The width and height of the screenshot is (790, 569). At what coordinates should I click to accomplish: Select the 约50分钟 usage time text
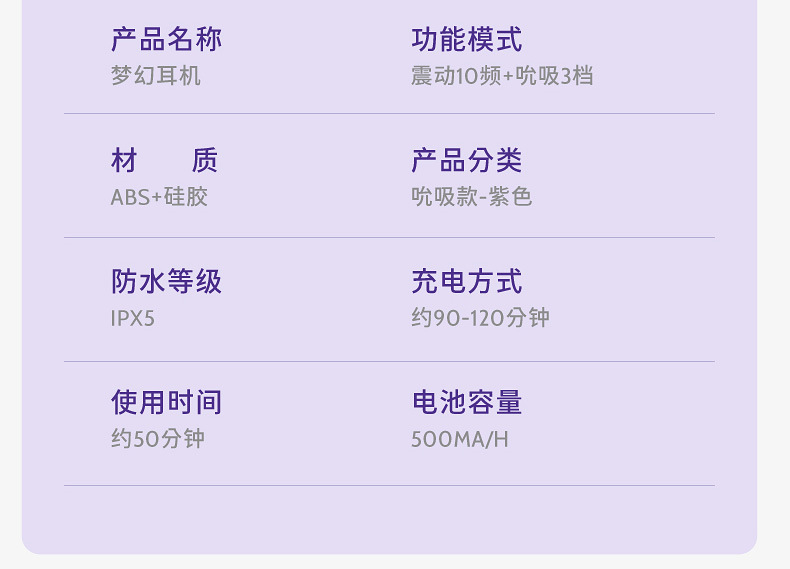coord(157,439)
